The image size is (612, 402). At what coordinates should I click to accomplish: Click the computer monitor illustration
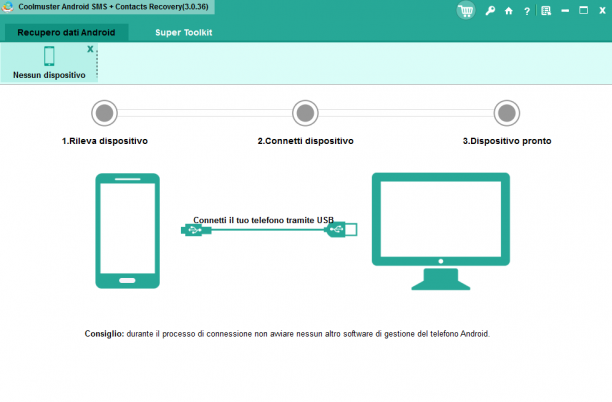pos(441,231)
